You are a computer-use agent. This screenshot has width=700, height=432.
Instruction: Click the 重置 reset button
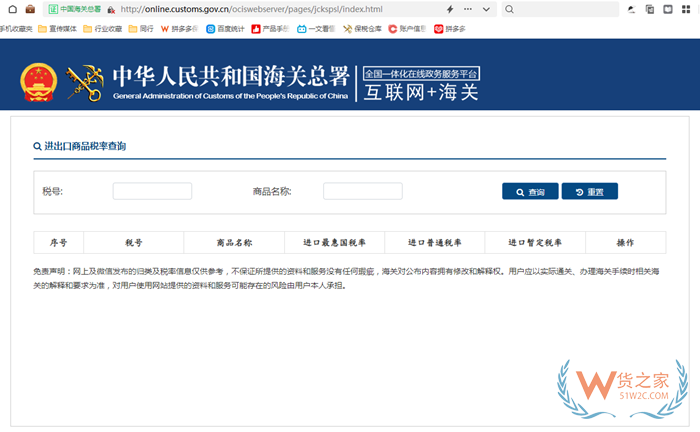pos(590,191)
